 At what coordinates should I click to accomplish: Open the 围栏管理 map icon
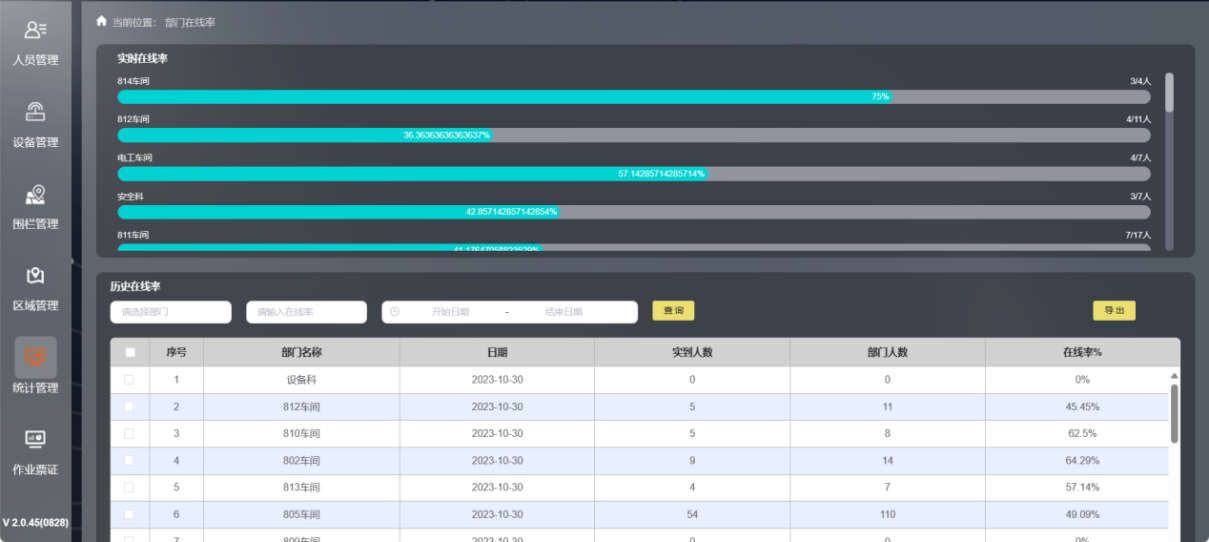click(35, 194)
